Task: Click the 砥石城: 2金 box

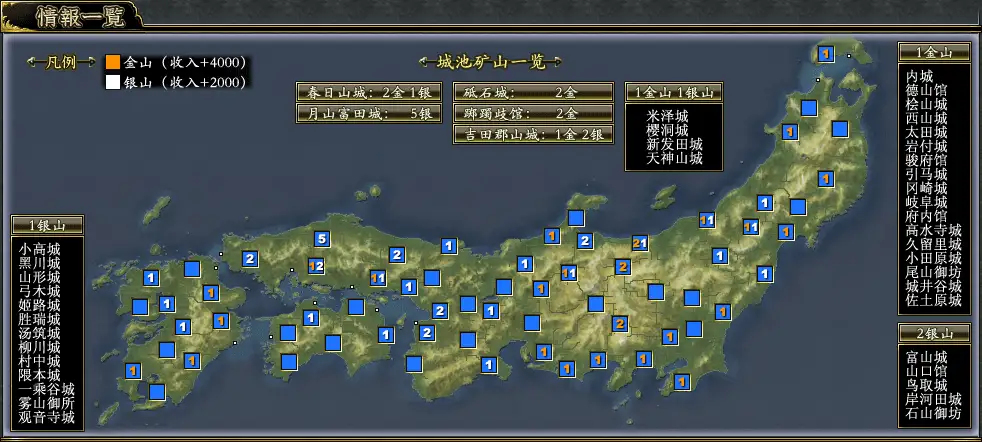Action: click(x=533, y=93)
